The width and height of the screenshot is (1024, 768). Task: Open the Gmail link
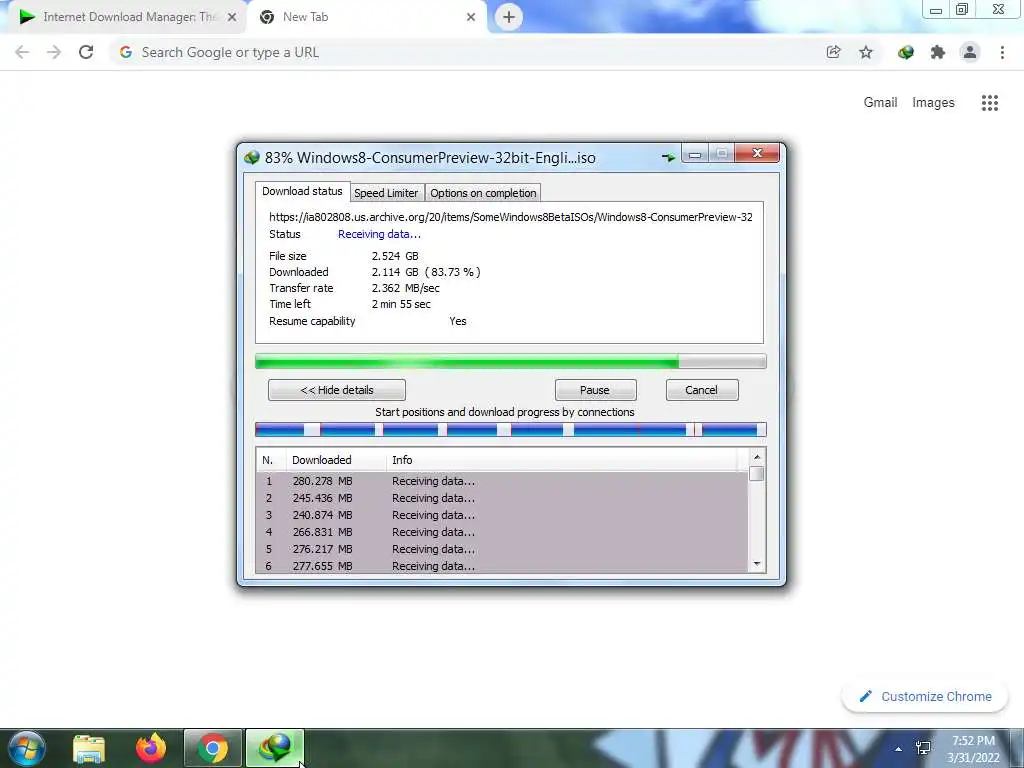click(x=880, y=103)
